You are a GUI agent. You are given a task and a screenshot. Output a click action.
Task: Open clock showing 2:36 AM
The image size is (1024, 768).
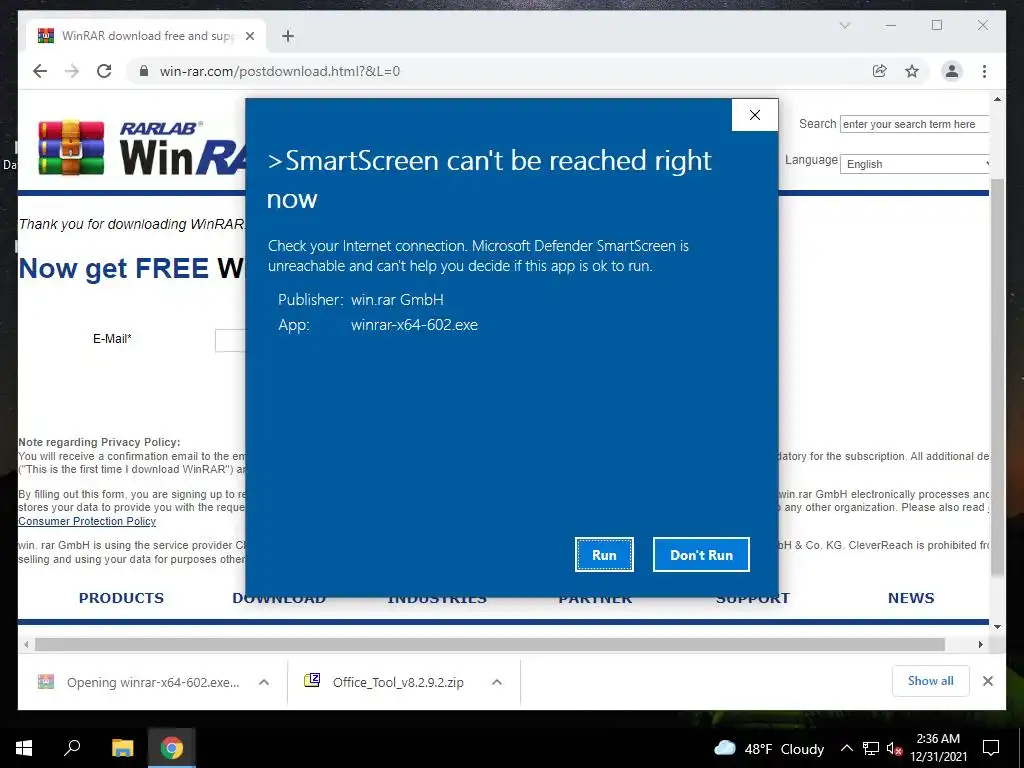pos(938,748)
